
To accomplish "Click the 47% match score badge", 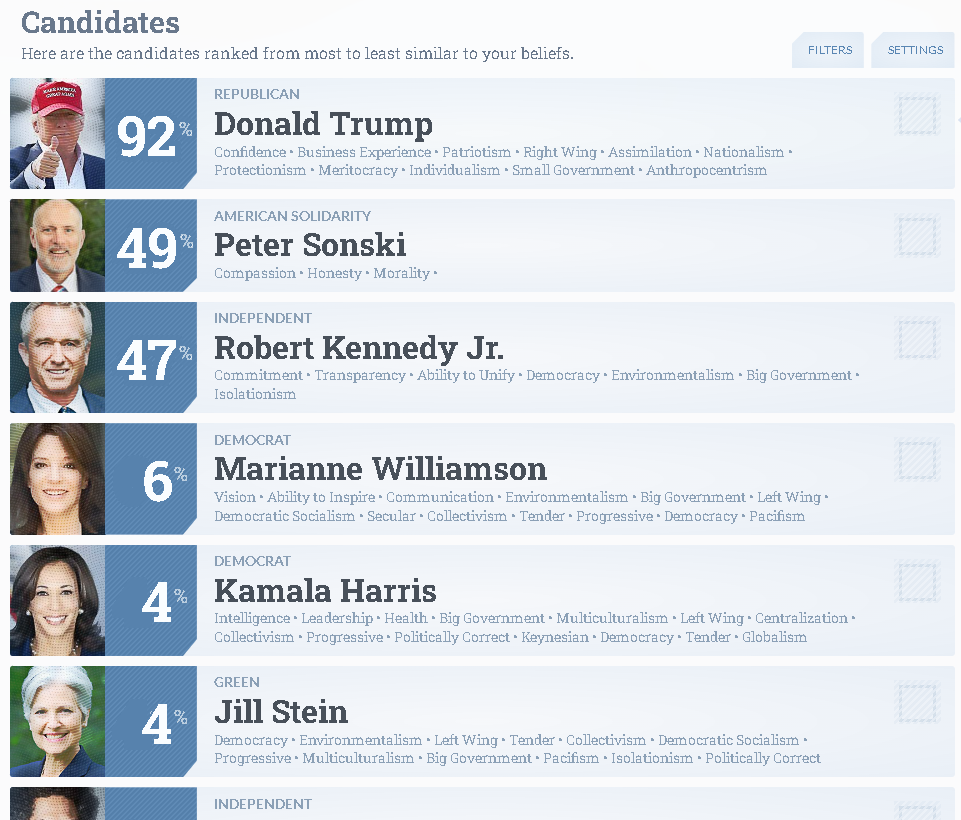I will tap(151, 357).
